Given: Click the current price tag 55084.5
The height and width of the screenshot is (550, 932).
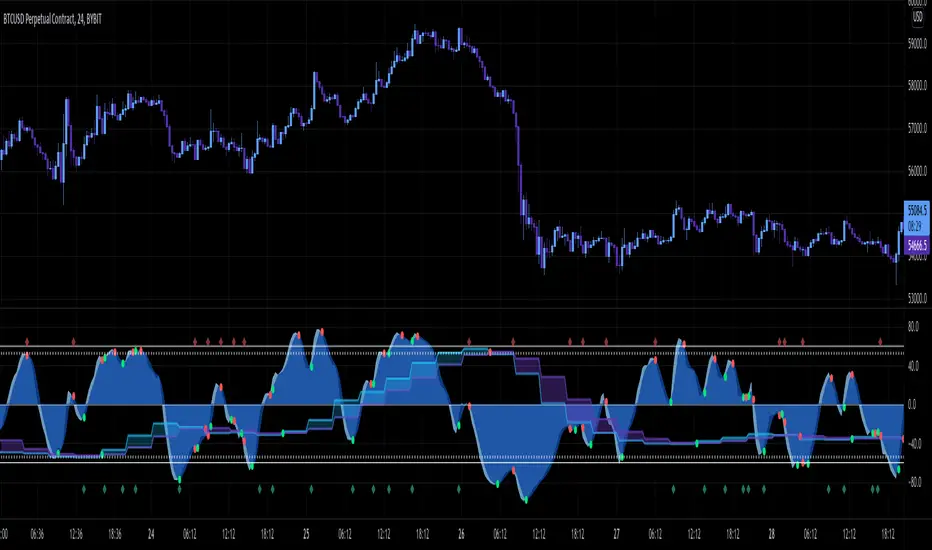Looking at the screenshot, I should [x=917, y=210].
